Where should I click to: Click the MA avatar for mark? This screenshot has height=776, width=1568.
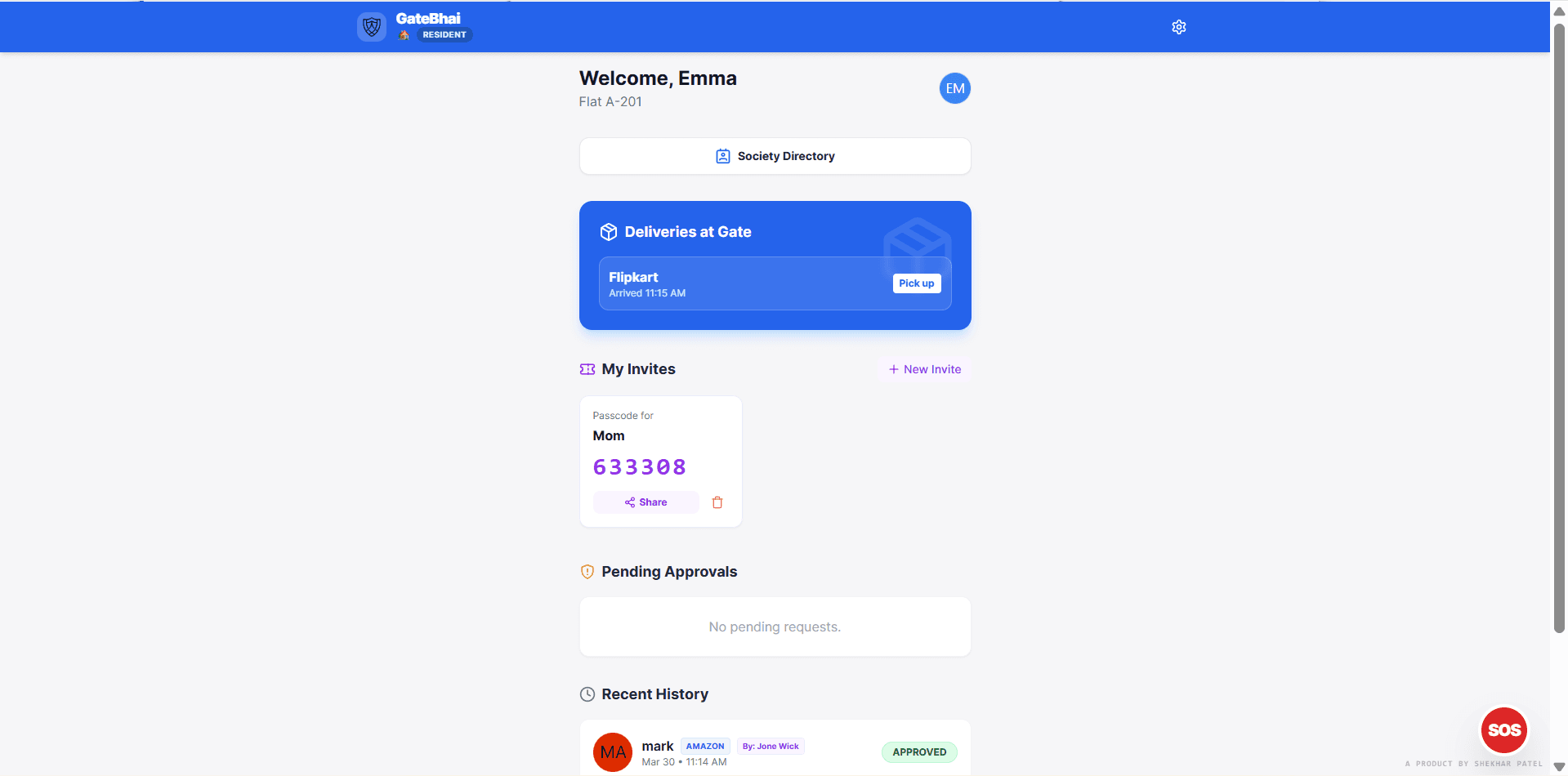click(613, 752)
